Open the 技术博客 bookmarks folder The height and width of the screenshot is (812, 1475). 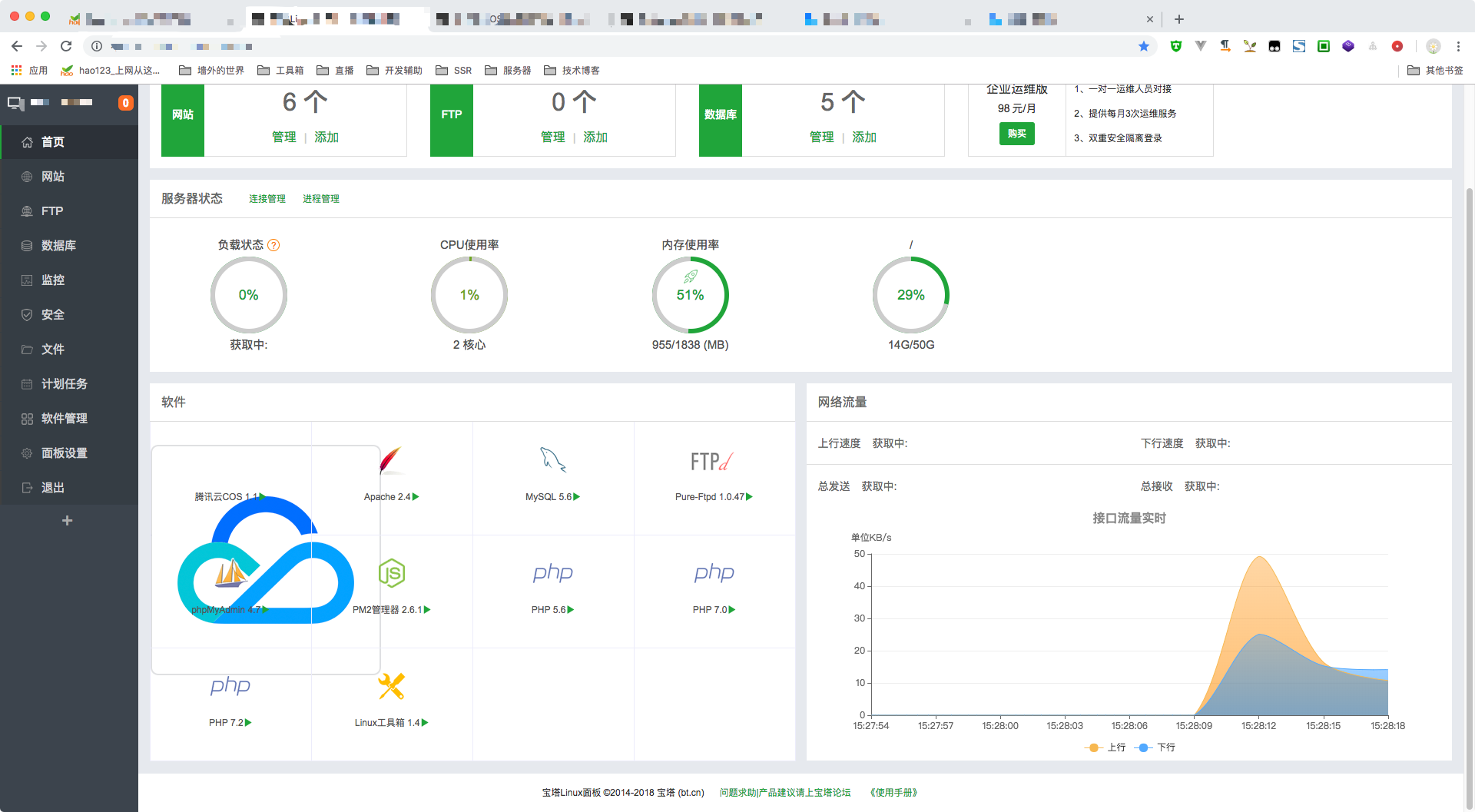click(572, 71)
